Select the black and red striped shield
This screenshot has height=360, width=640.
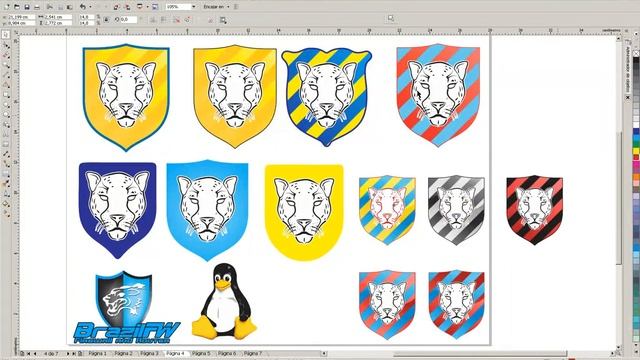tap(535, 210)
